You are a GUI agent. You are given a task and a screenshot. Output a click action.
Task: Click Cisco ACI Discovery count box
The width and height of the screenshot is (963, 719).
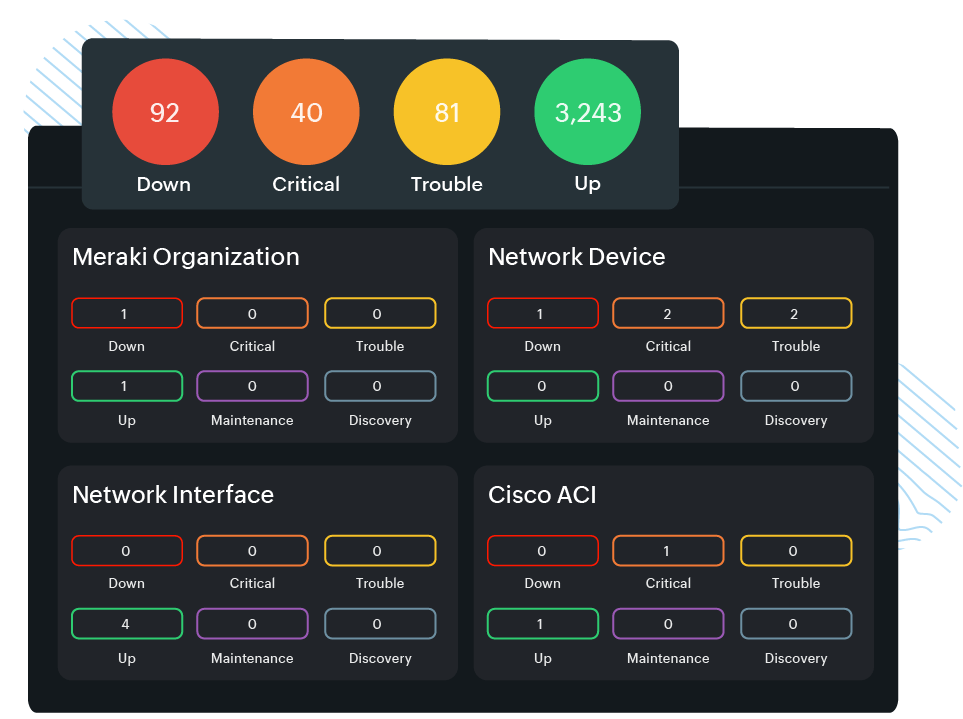click(796, 624)
